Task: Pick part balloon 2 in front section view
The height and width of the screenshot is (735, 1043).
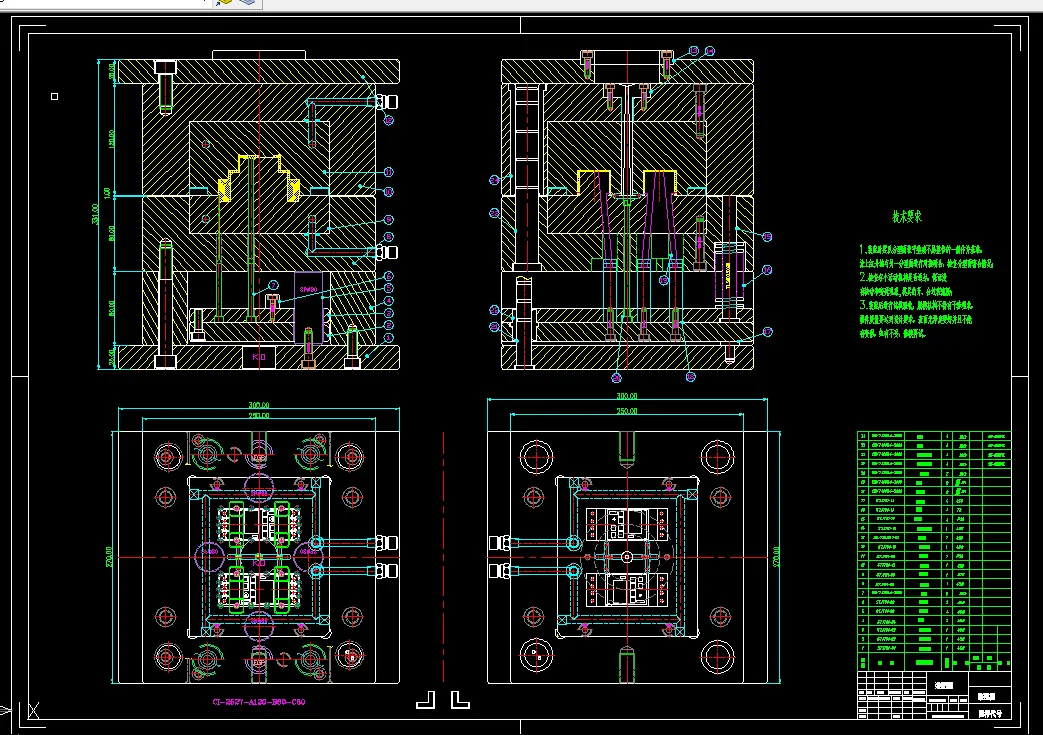Action: (388, 325)
